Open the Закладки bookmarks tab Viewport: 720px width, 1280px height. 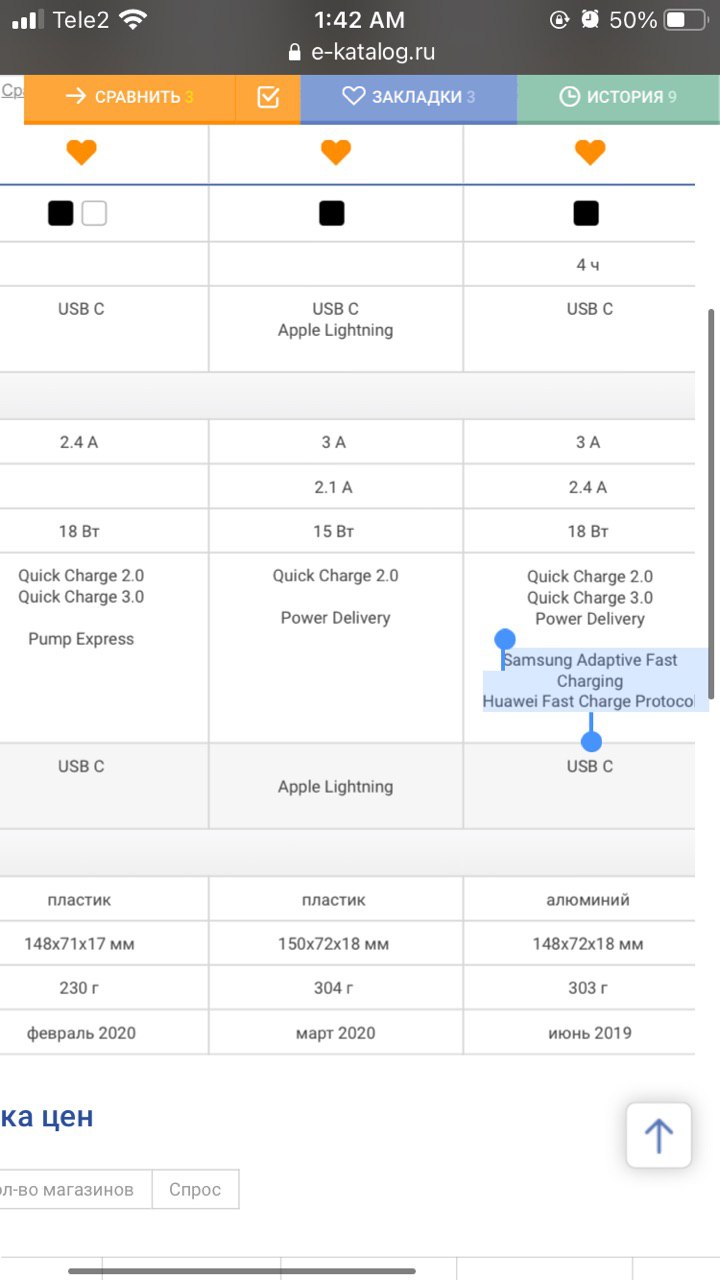408,97
